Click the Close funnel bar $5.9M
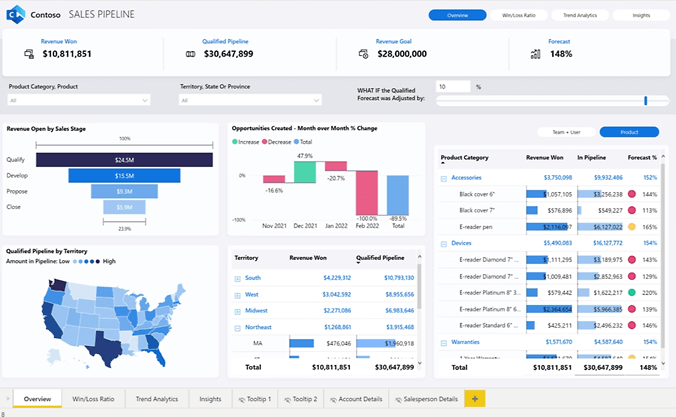The width and height of the screenshot is (676, 417). point(124,207)
